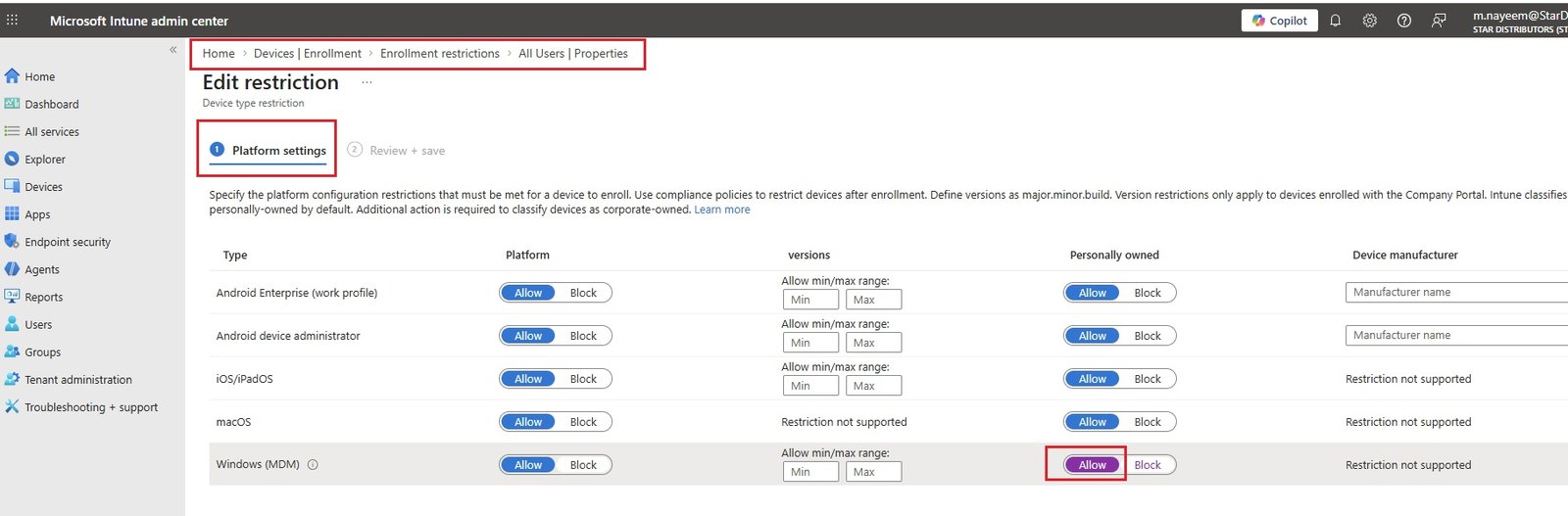Set Windows (MDM) platform toggle to Block
Image resolution: width=1568 pixels, height=516 pixels.
[583, 465]
